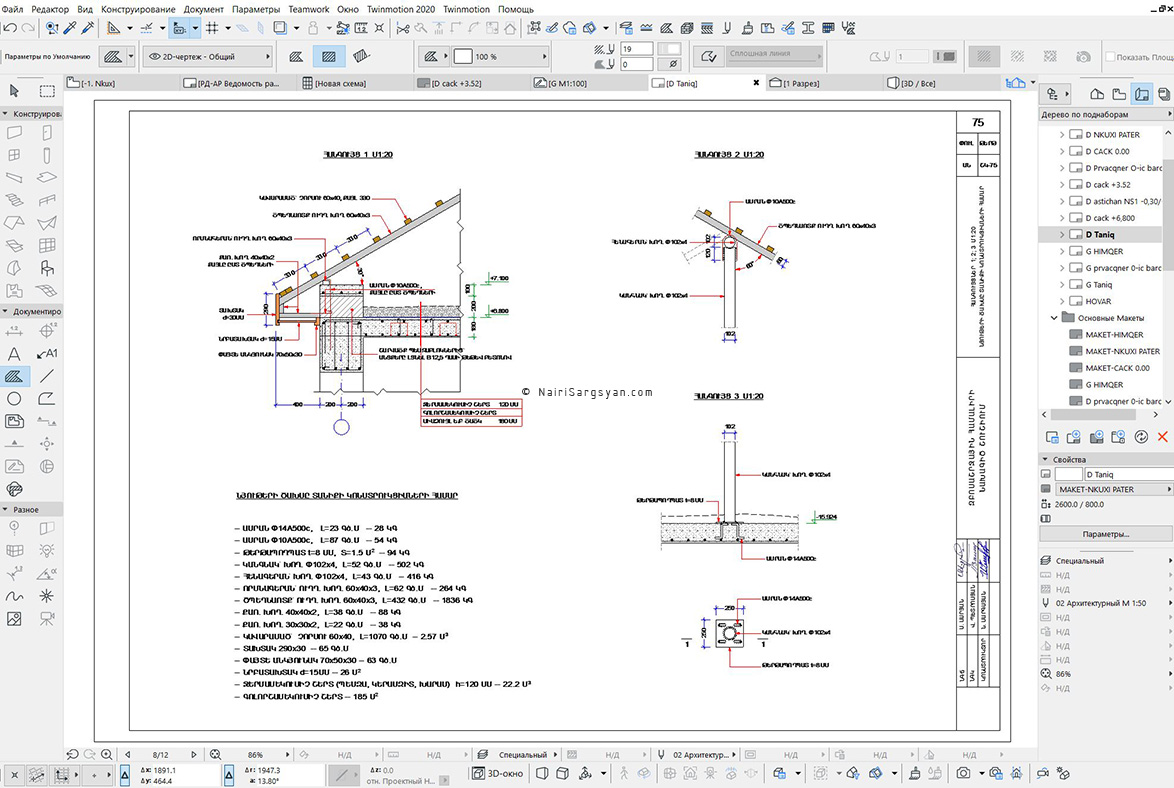1174x788 pixels.
Task: Click Параметры по Умолчанию label
Action: (47, 56)
